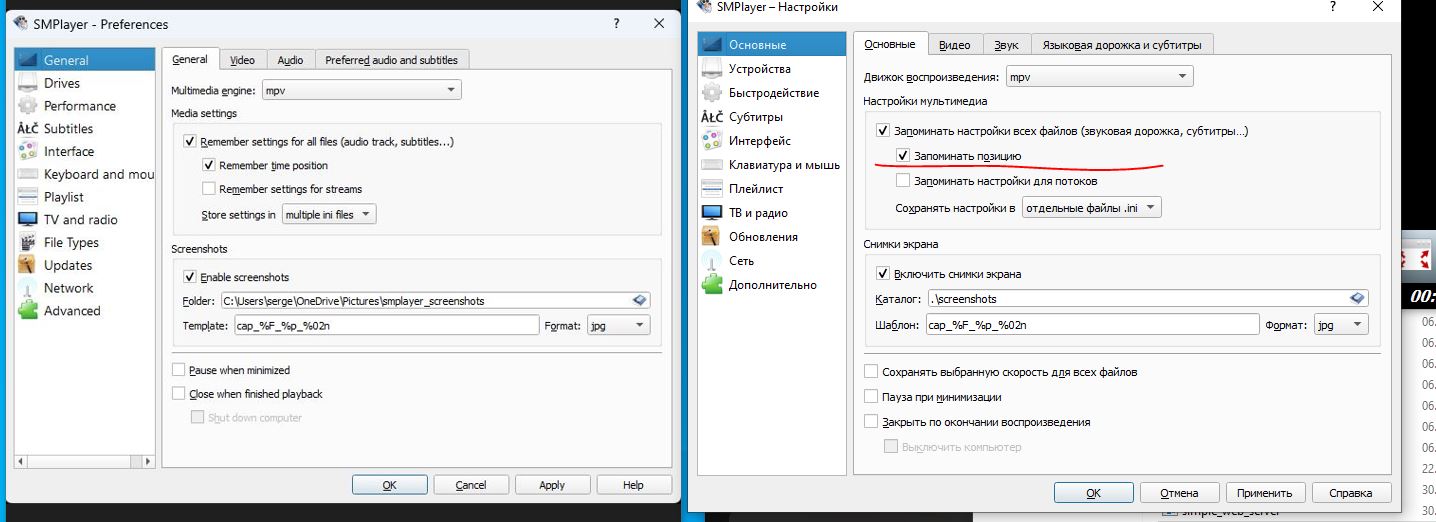Enable Pause when minimized
Viewport: 1436px width, 522px height.
coord(179,370)
